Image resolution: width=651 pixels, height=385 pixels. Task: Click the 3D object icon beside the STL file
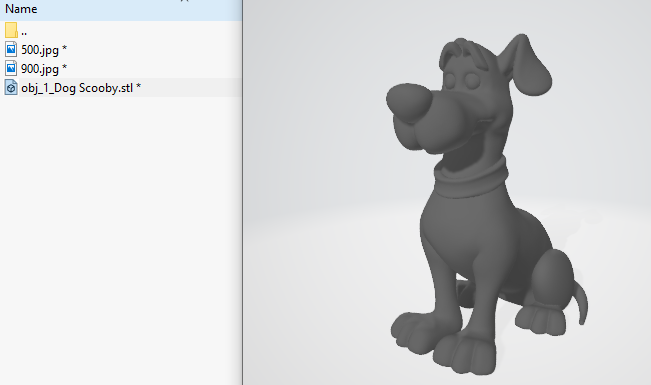click(11, 87)
